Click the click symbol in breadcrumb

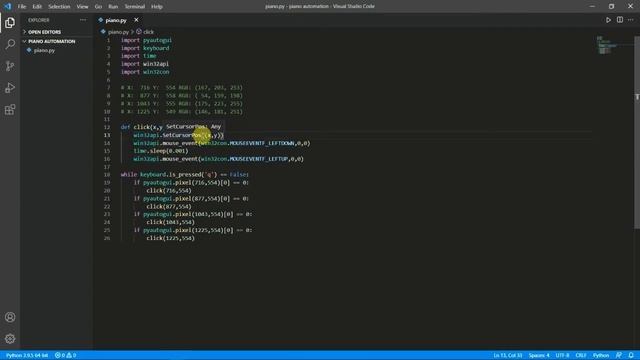pos(149,32)
